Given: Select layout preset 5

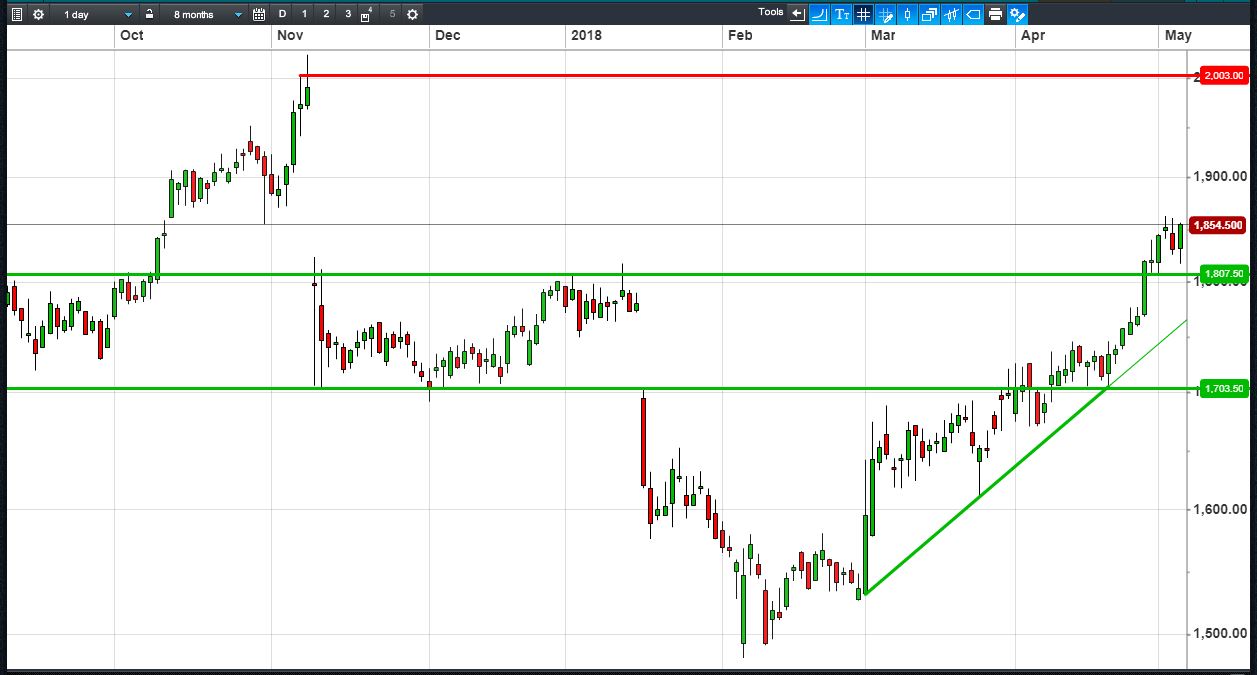Looking at the screenshot, I should click(391, 14).
